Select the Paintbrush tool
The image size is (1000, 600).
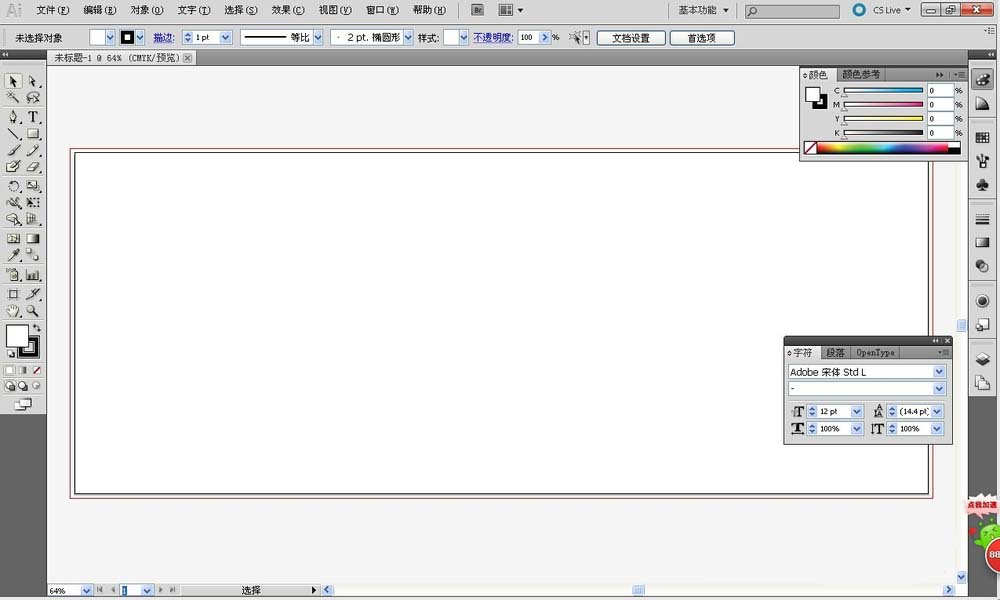tap(13, 150)
